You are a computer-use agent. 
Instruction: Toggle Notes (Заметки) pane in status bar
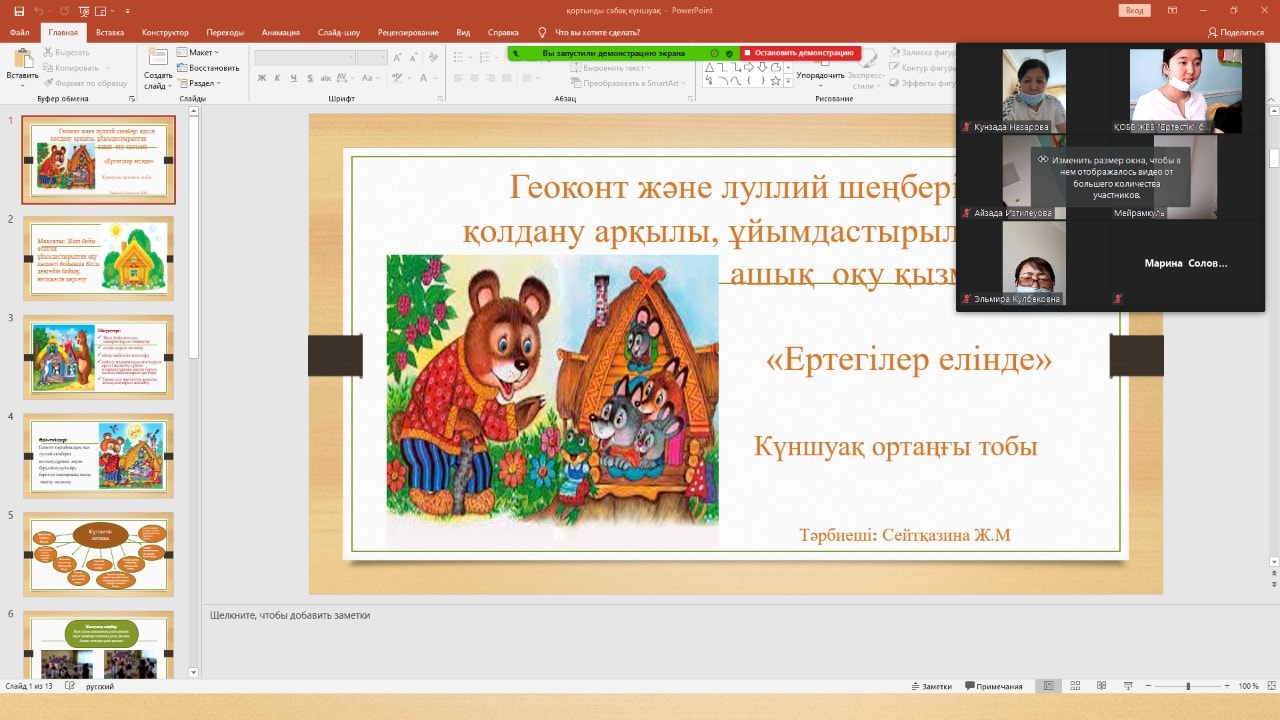click(x=930, y=686)
